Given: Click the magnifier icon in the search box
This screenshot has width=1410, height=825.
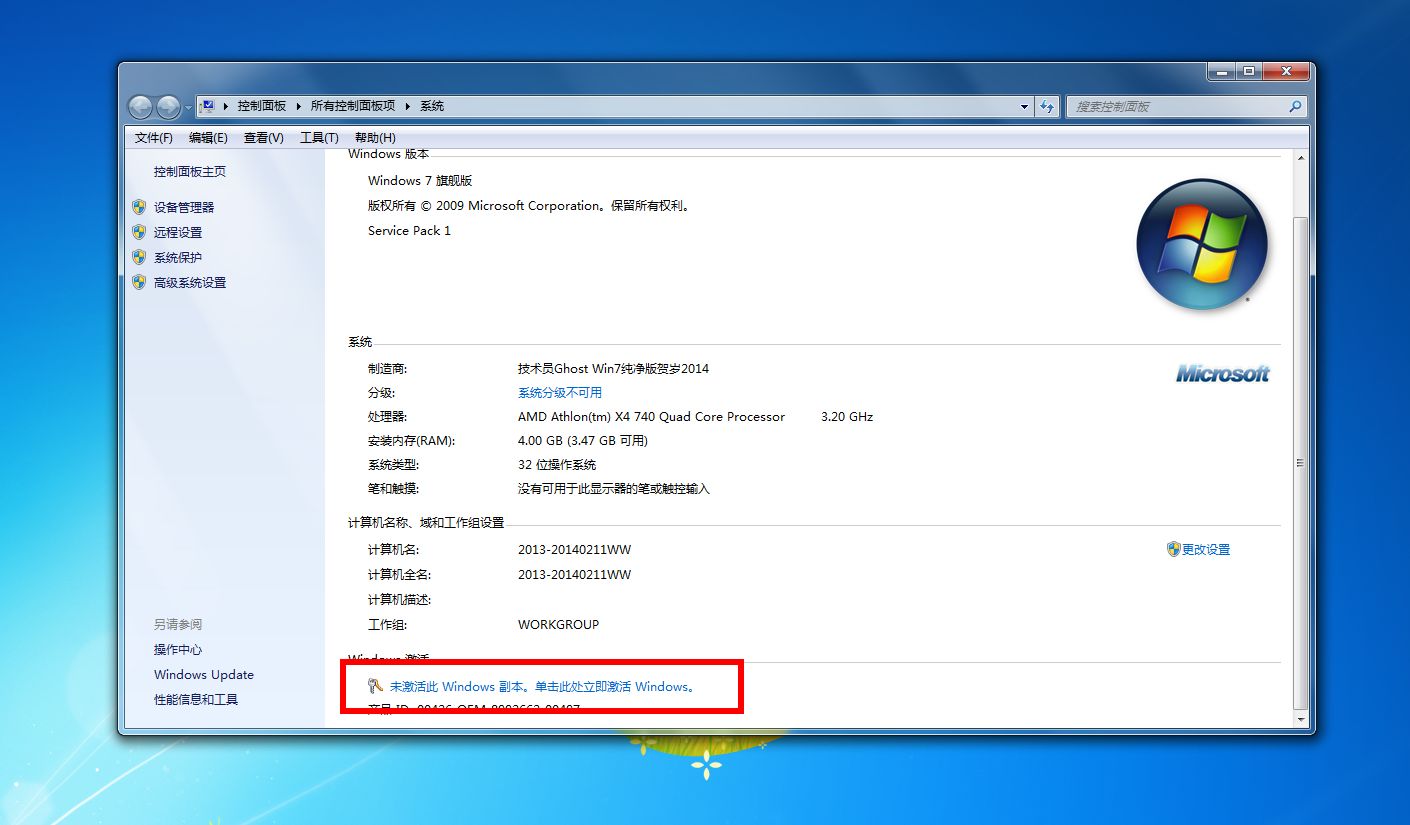Looking at the screenshot, I should coord(1294,106).
